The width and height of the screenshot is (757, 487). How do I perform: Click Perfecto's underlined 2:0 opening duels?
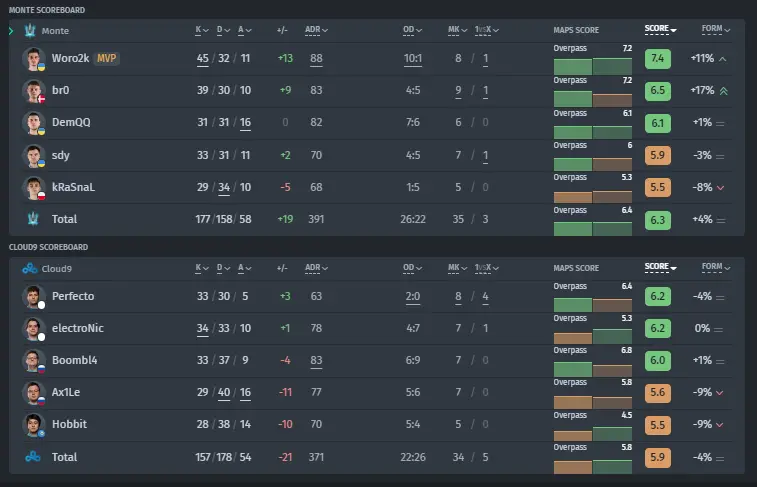(413, 297)
